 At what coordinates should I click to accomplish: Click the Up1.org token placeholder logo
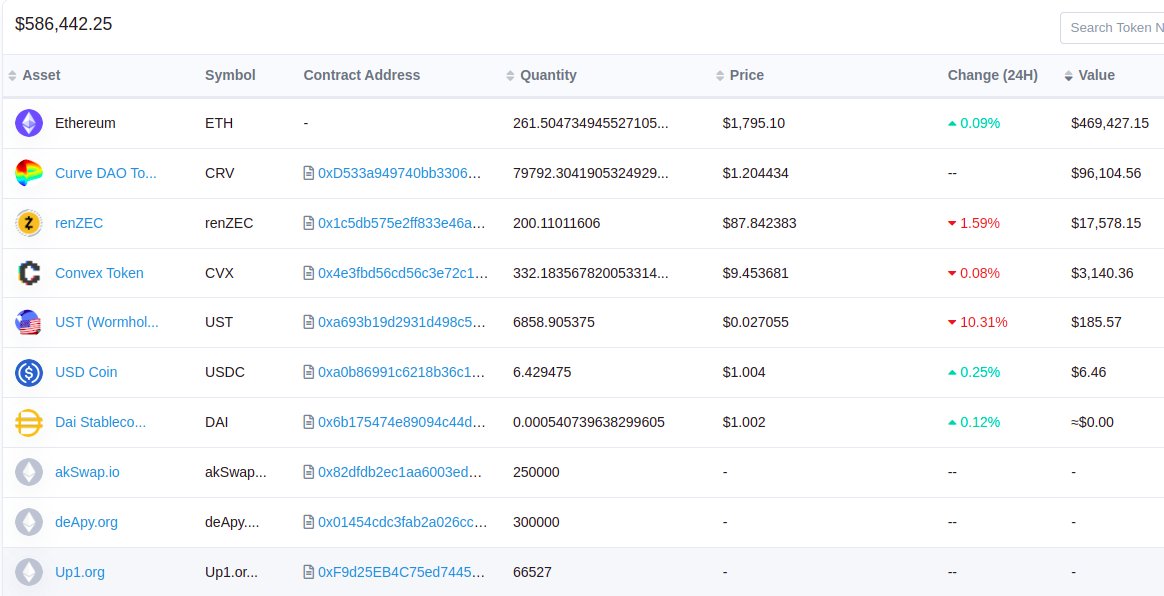tap(29, 572)
